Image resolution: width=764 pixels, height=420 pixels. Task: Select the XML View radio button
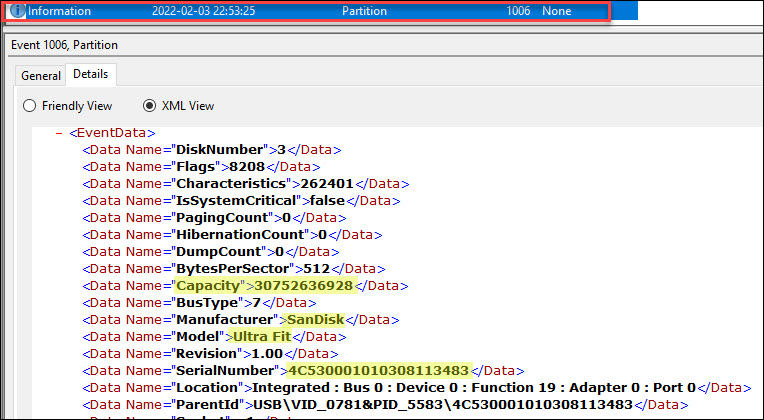tap(151, 106)
